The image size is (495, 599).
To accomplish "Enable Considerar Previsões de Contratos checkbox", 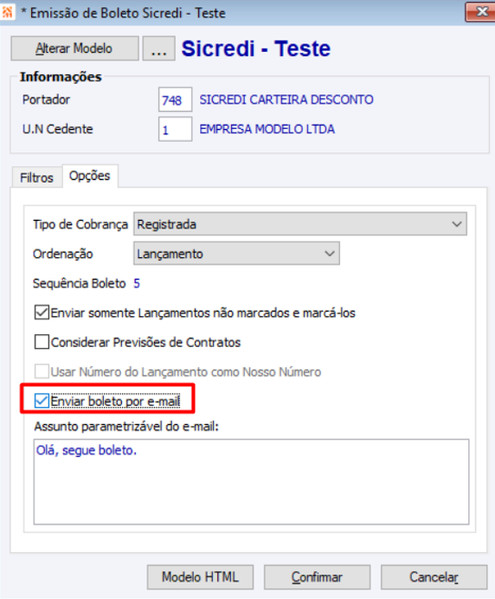I will [x=42, y=342].
